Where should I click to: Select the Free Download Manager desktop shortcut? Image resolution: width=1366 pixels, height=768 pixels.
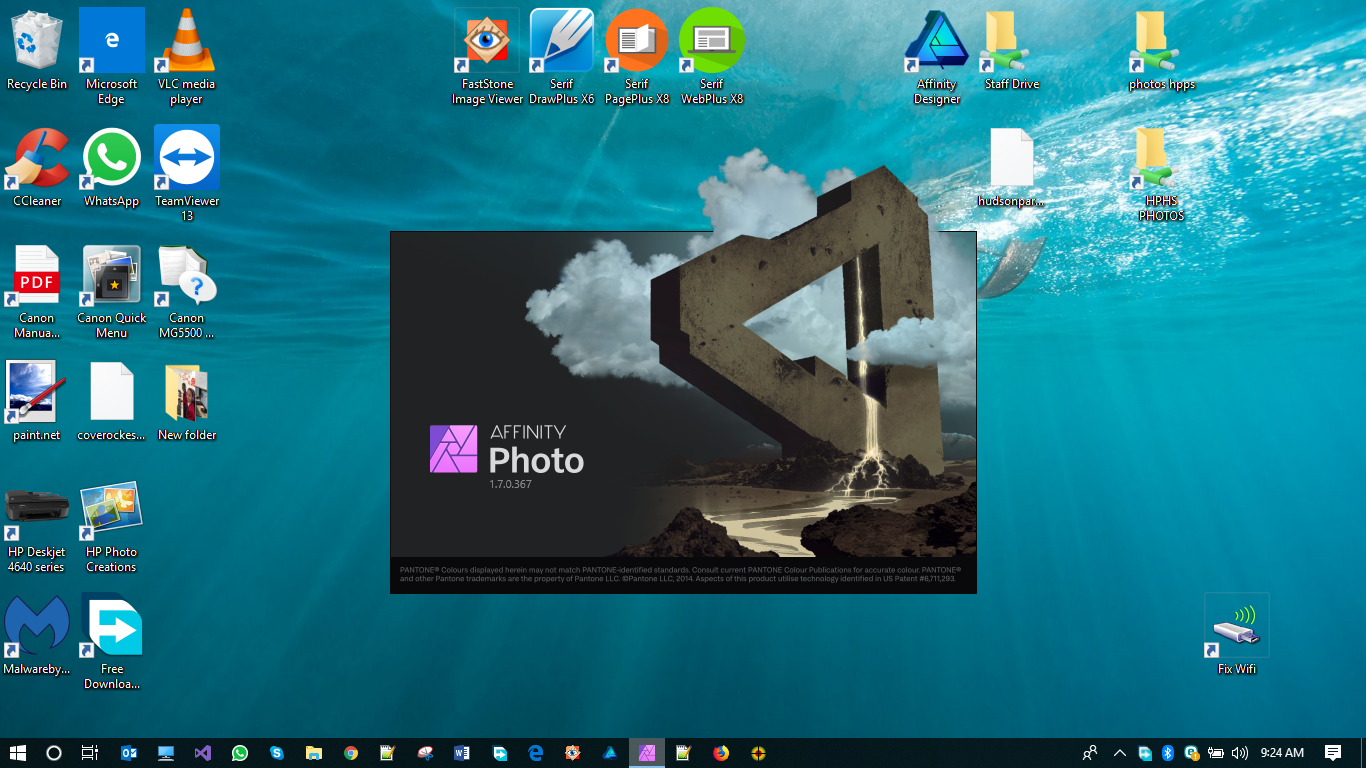coord(111,642)
